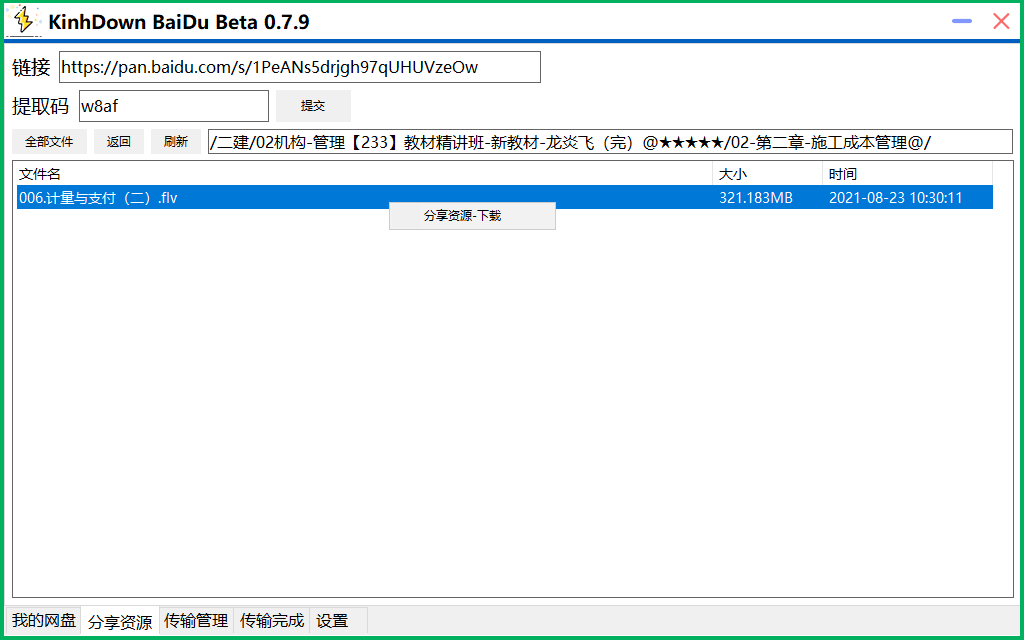Switch to the 传输管理 tab

pos(196,621)
